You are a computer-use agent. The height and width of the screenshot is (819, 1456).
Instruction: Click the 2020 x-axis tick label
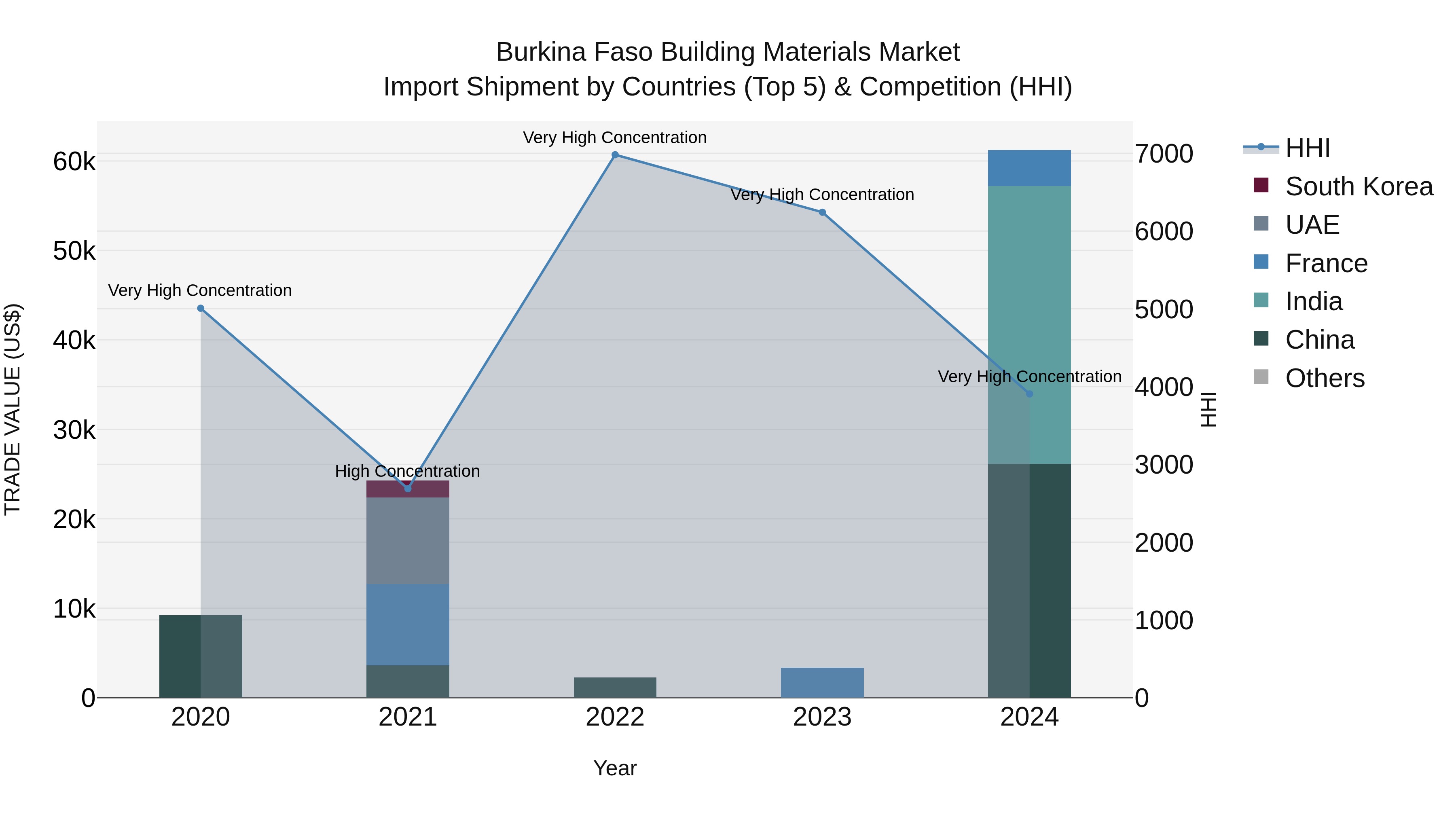pos(201,717)
